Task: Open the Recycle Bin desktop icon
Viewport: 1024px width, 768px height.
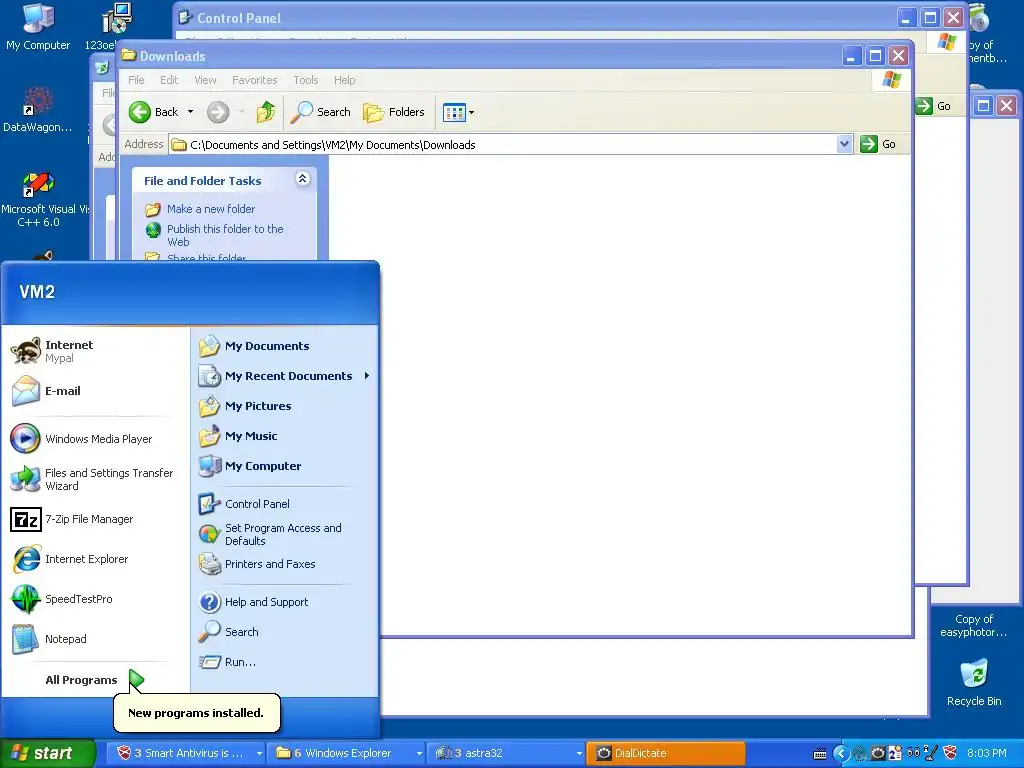Action: pyautogui.click(x=974, y=683)
